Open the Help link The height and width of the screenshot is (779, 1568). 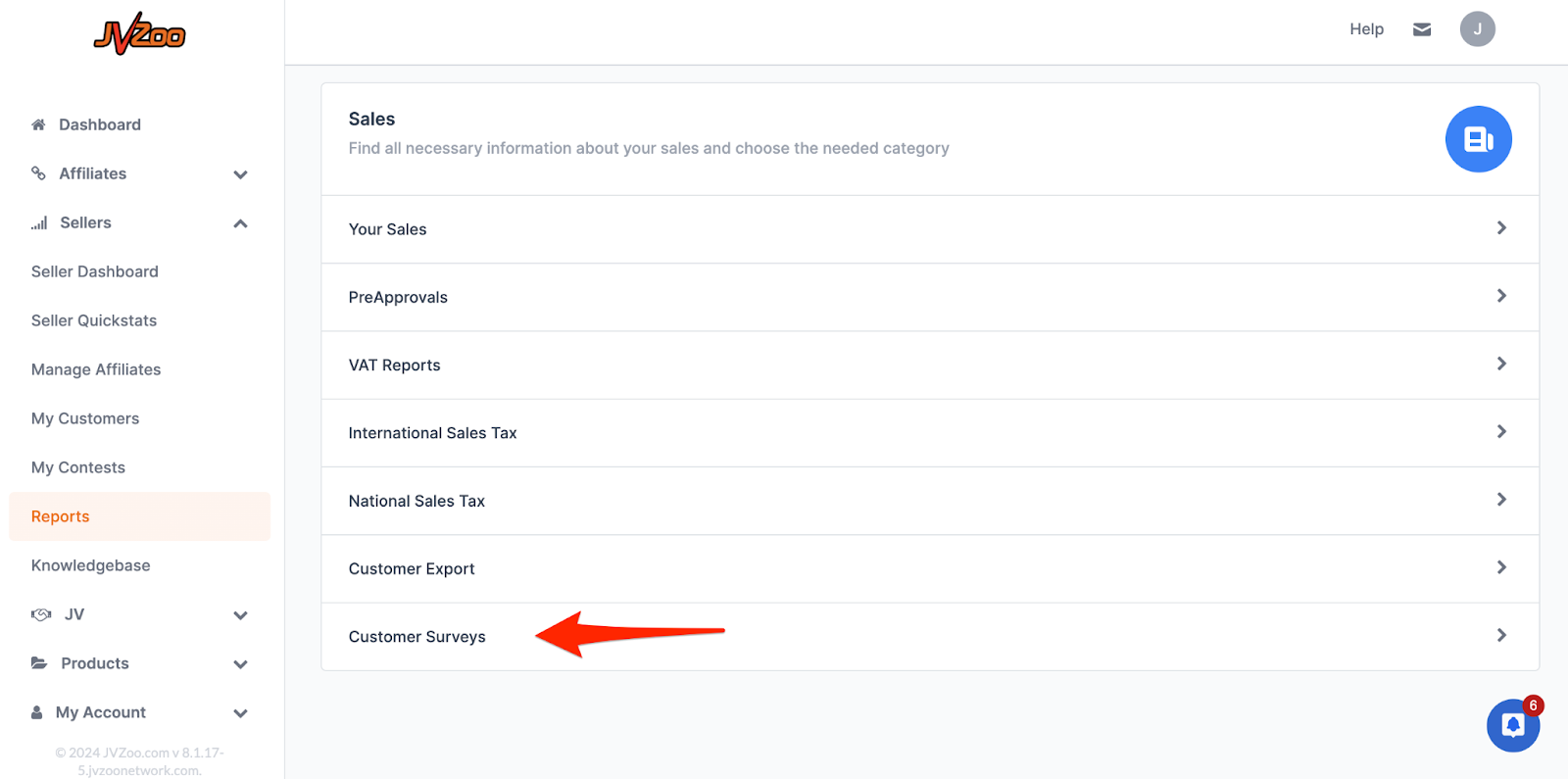coord(1366,29)
